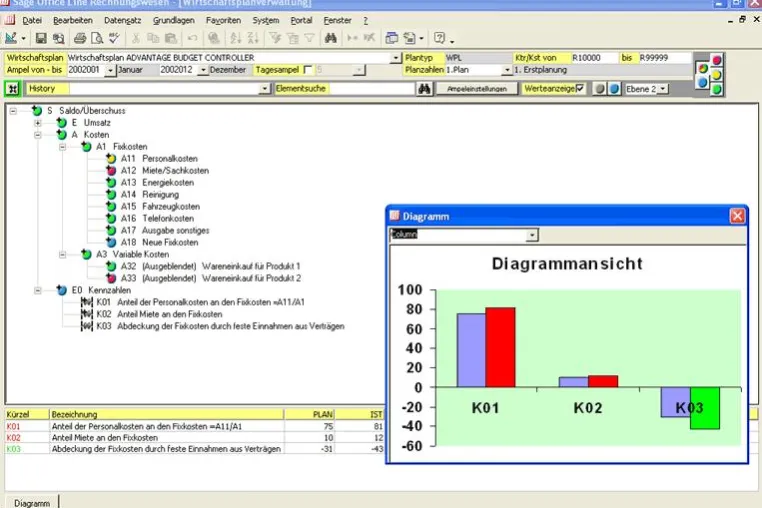Click the Elementsuche input field
This screenshot has width=762, height=508.
click(x=371, y=89)
